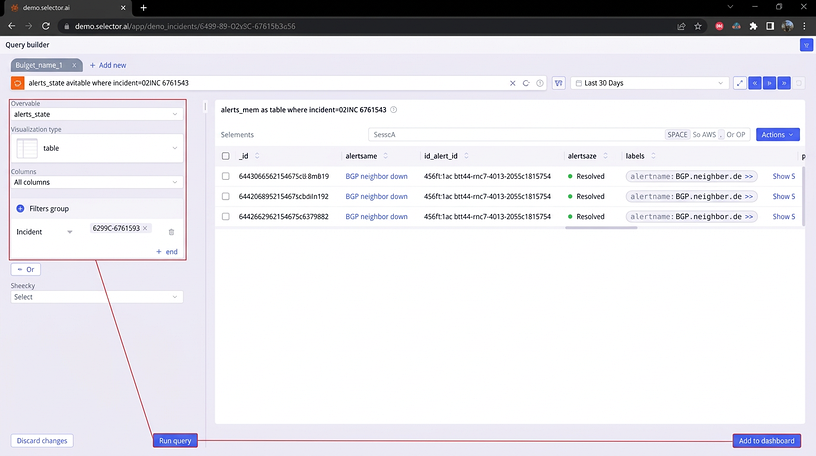Open the Actions dropdown button

(x=777, y=134)
